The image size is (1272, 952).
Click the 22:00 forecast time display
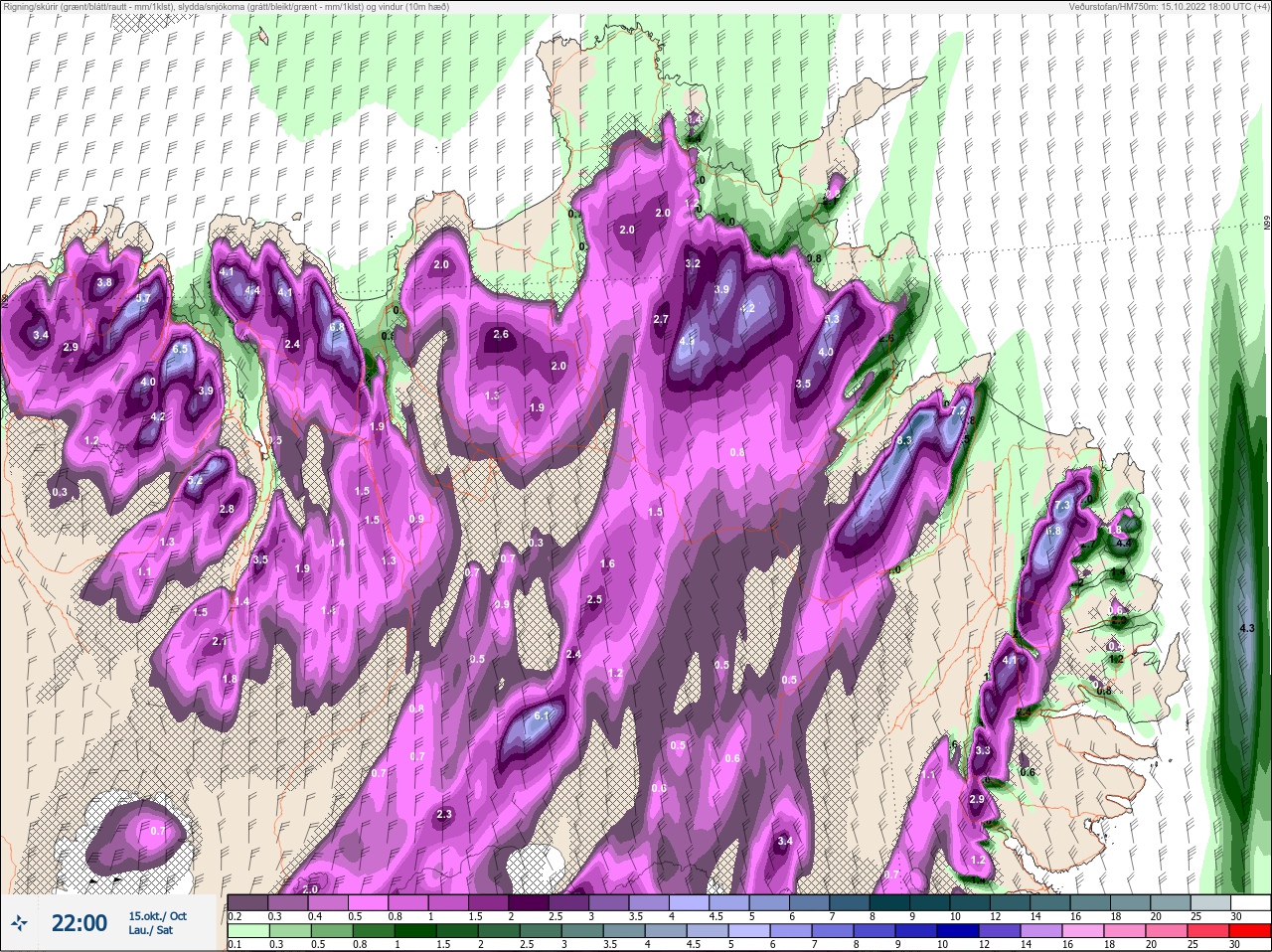coord(79,923)
